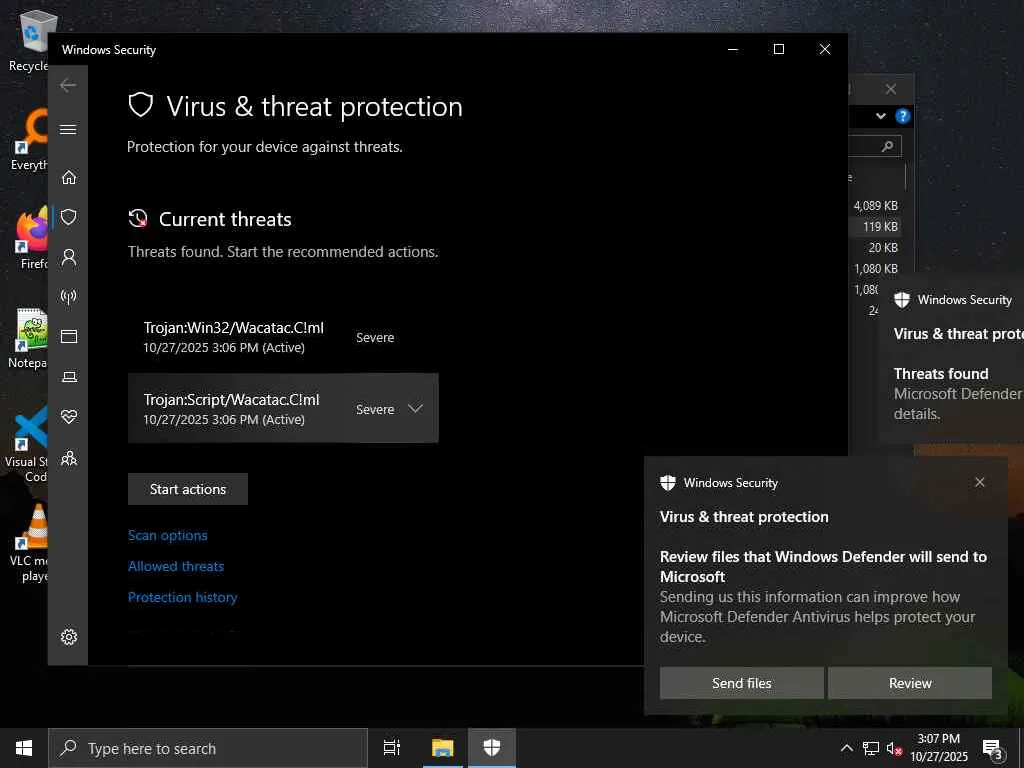Image resolution: width=1024 pixels, height=768 pixels.
Task: Open the Windows Start menu
Action: (x=24, y=748)
